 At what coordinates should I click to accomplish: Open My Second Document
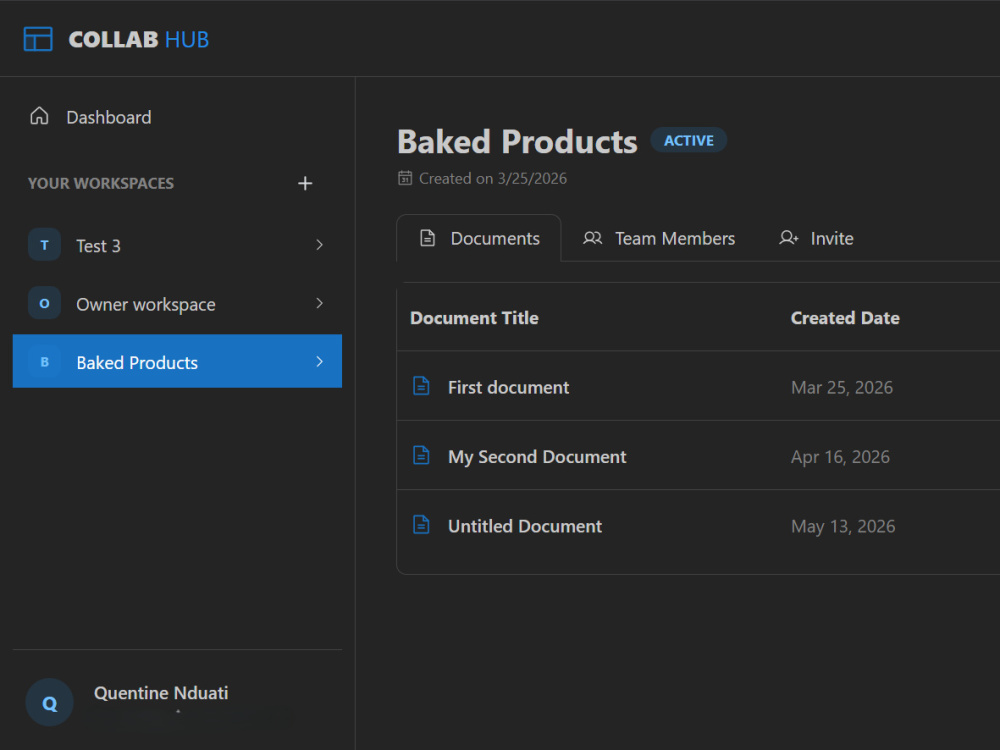[x=537, y=457]
